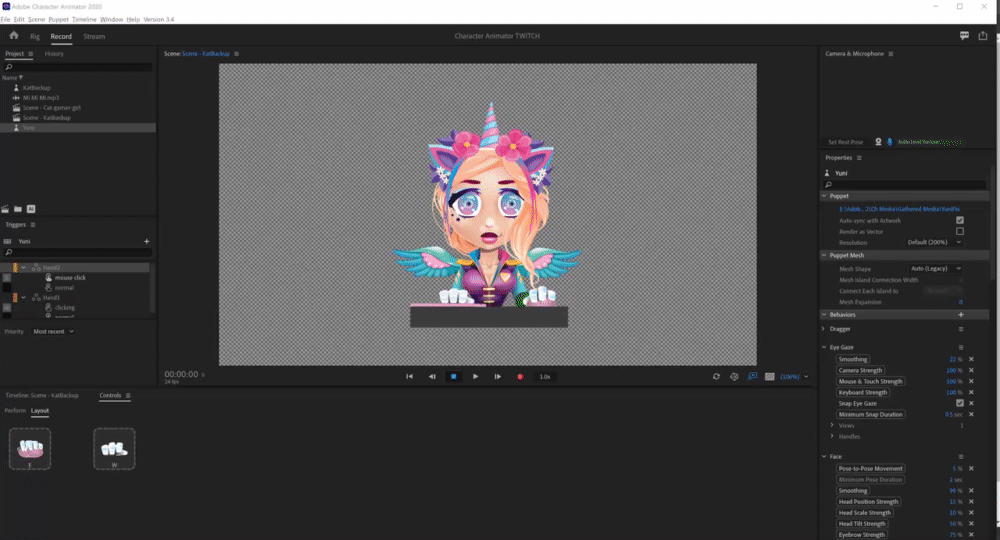Select Scene - Cat-gamer-girl in Project panel

click(x=52, y=108)
